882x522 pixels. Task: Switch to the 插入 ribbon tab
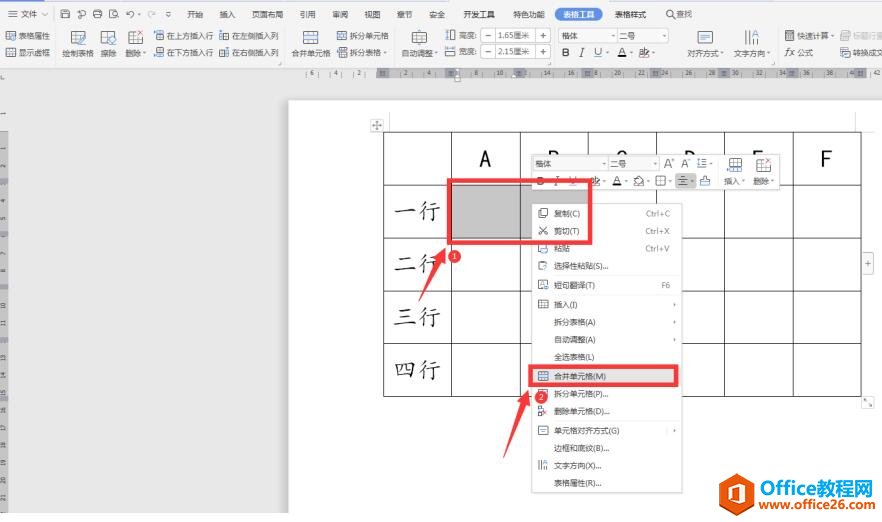pyautogui.click(x=227, y=14)
